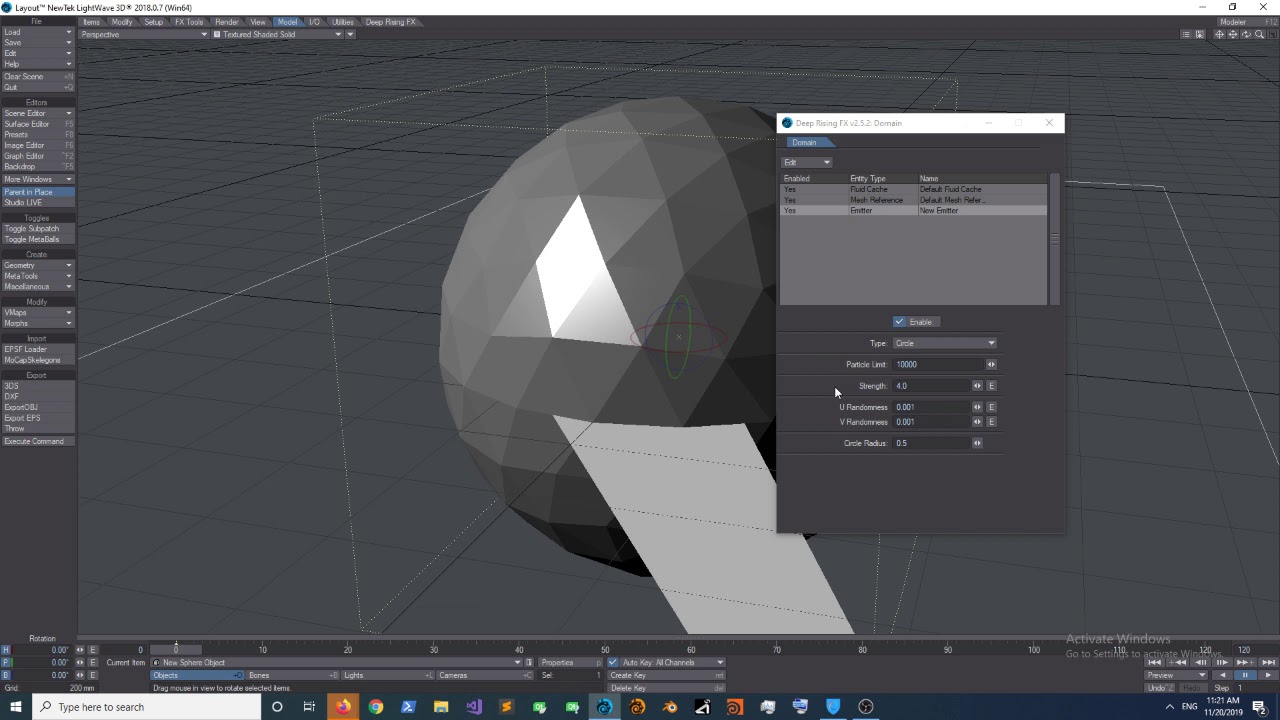Image resolution: width=1280 pixels, height=720 pixels.
Task: Switch to Lights selection mode
Action: (x=387, y=675)
